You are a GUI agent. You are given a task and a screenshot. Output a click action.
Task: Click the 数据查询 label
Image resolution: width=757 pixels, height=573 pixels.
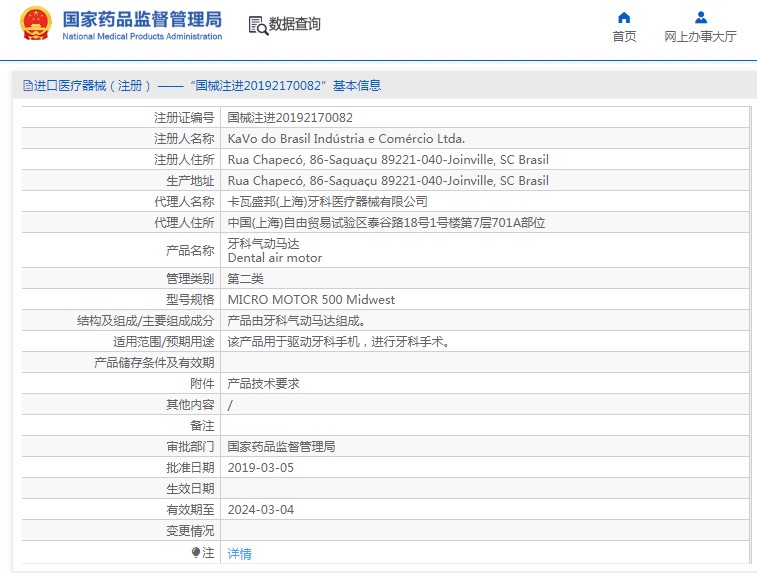tap(294, 24)
